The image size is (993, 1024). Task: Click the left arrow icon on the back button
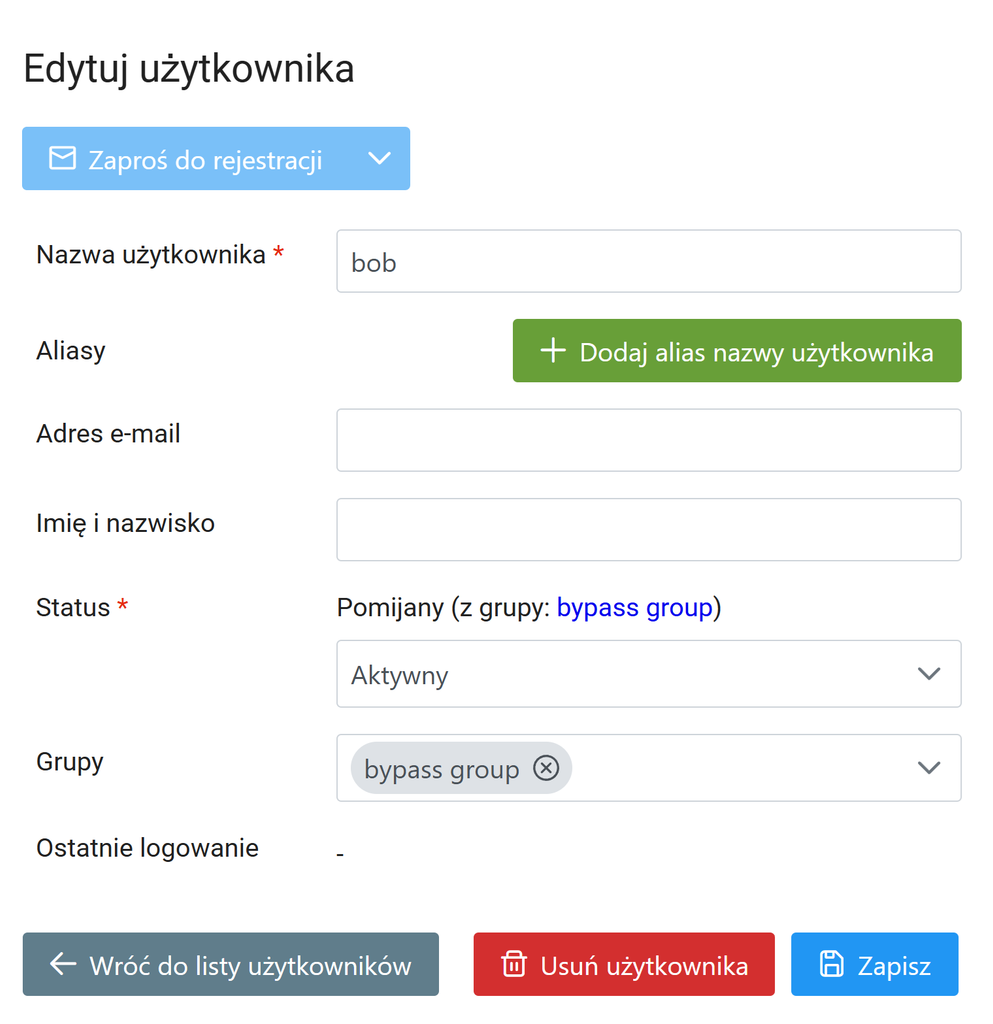(x=63, y=964)
